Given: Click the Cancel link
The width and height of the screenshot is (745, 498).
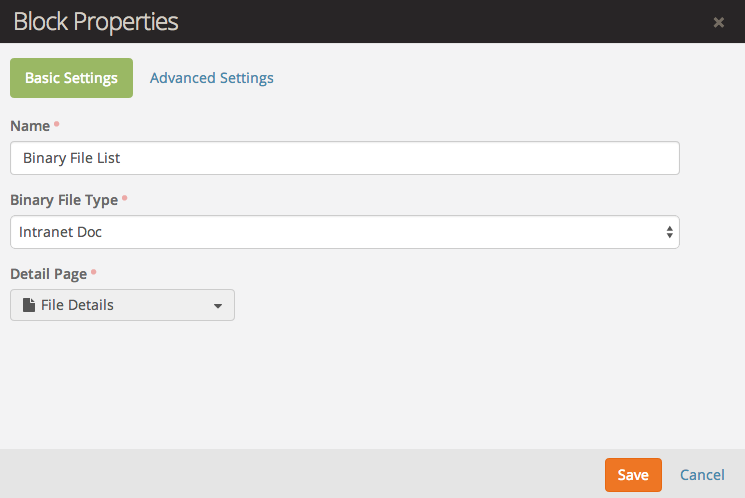Looking at the screenshot, I should coord(702,475).
